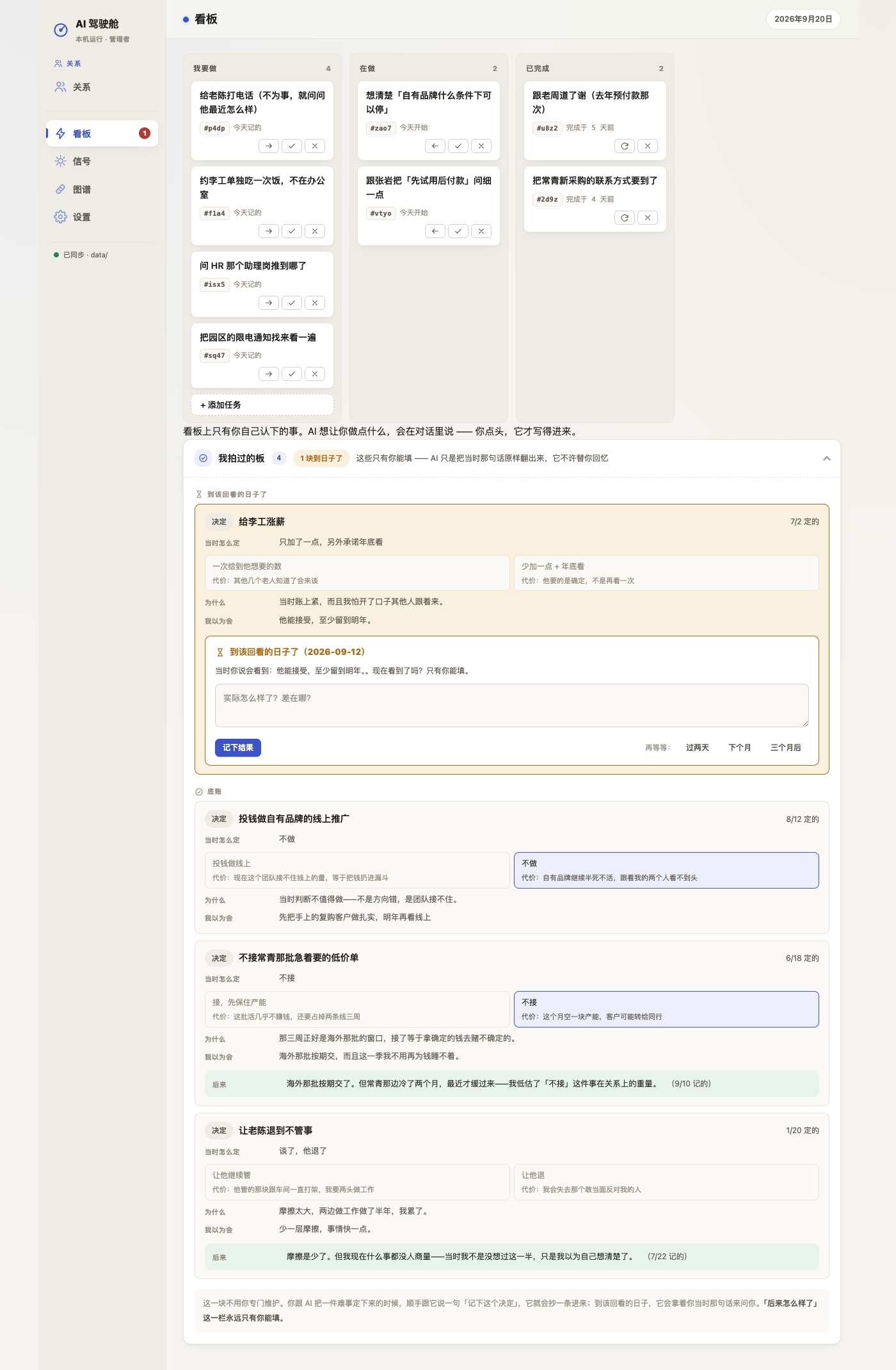Click the 添加任务 button

[262, 405]
